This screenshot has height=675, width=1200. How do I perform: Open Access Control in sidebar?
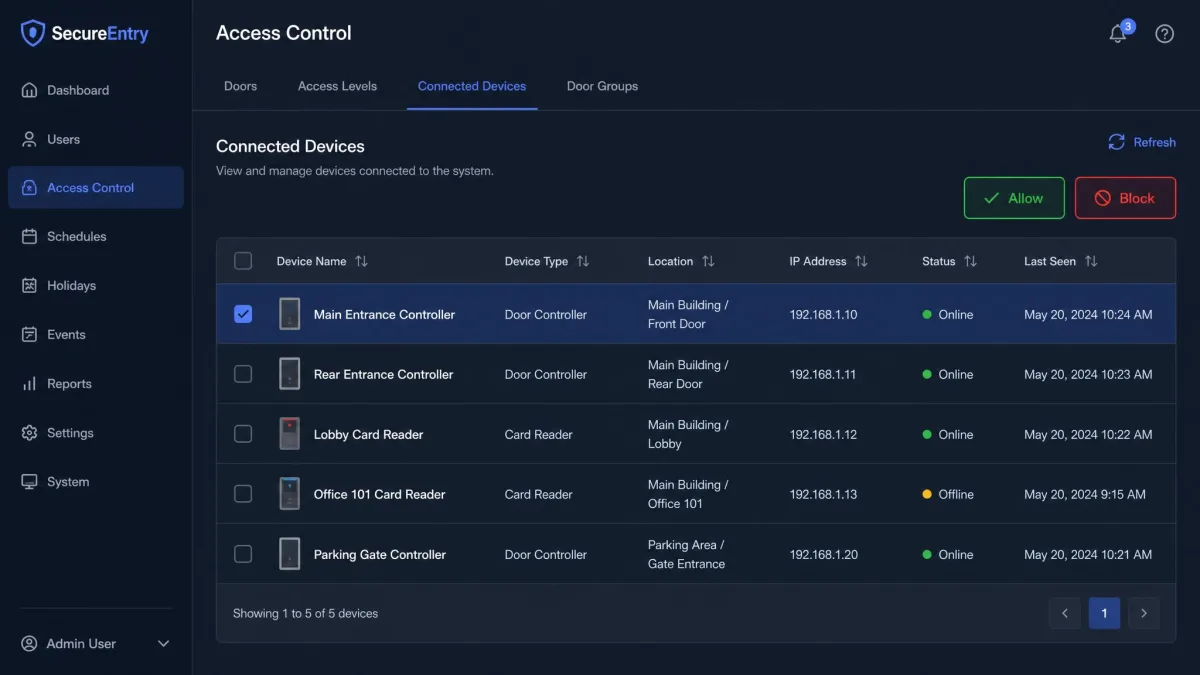coord(96,188)
